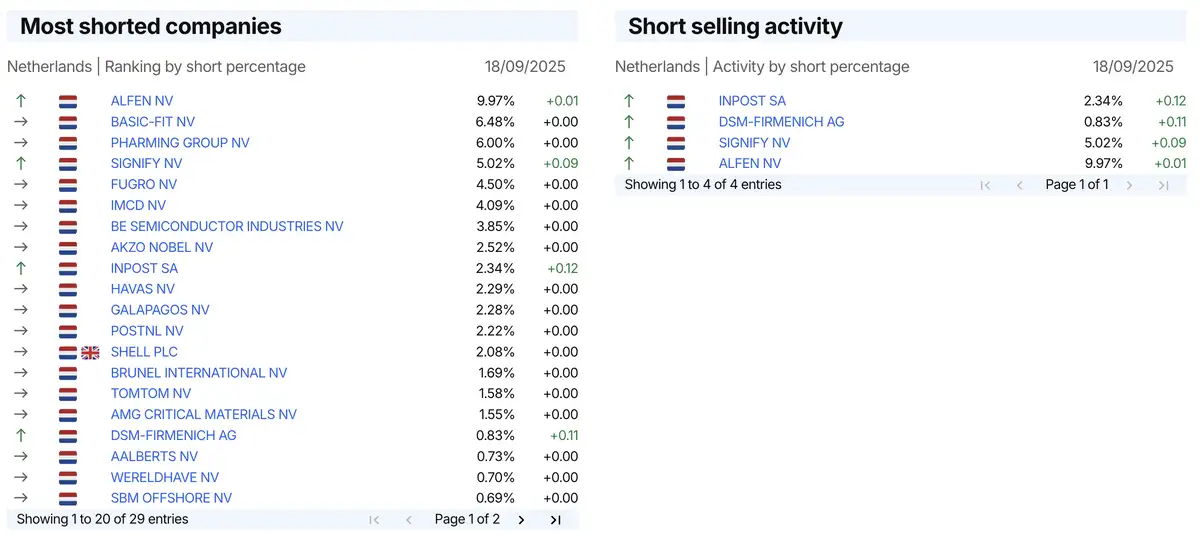This screenshot has height=537, width=1200.
Task: Click the 'Netherlands | Ranking by short percentage' subtitle
Action: point(156,67)
